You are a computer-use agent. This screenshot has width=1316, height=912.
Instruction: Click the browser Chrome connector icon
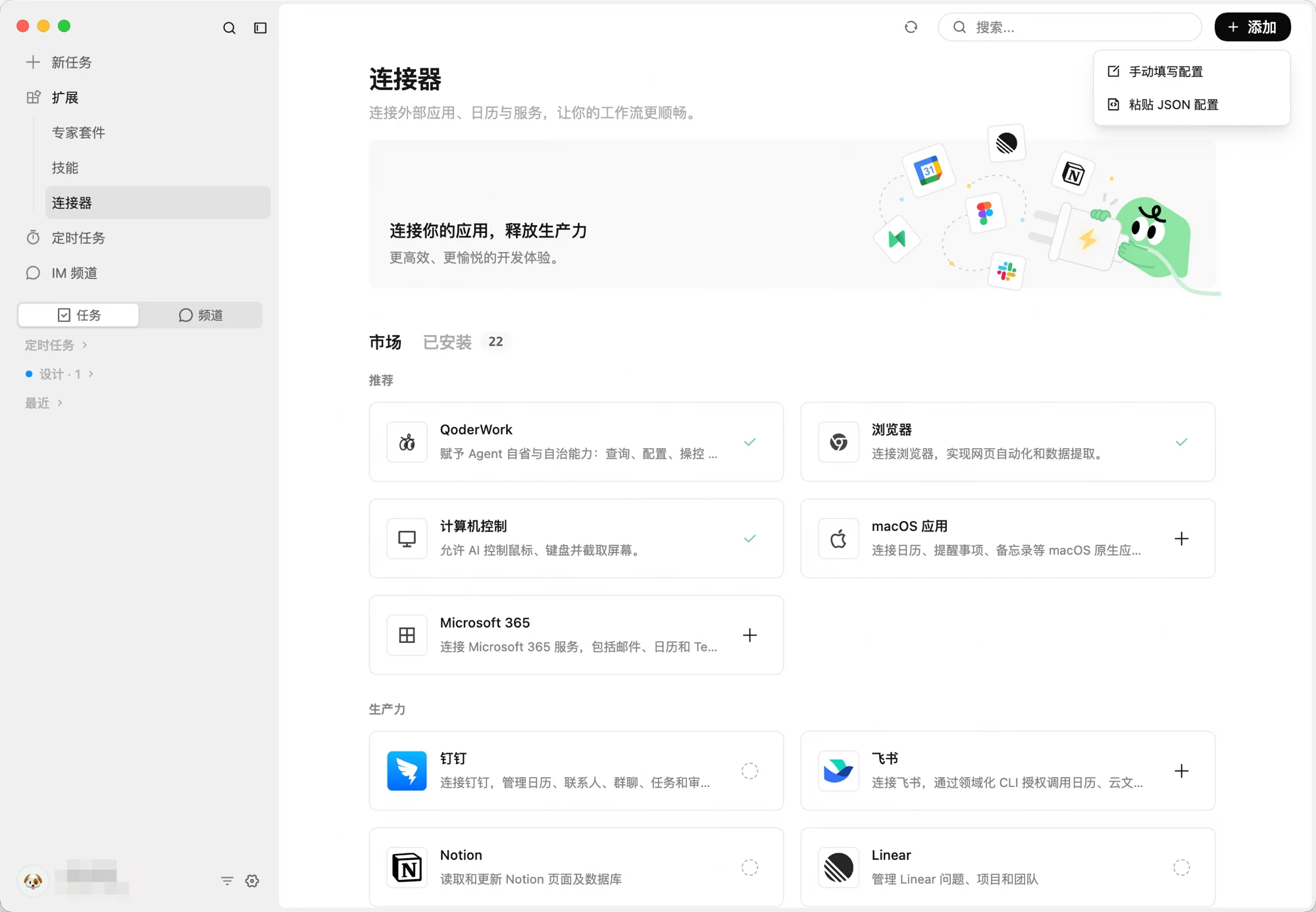[x=838, y=442]
